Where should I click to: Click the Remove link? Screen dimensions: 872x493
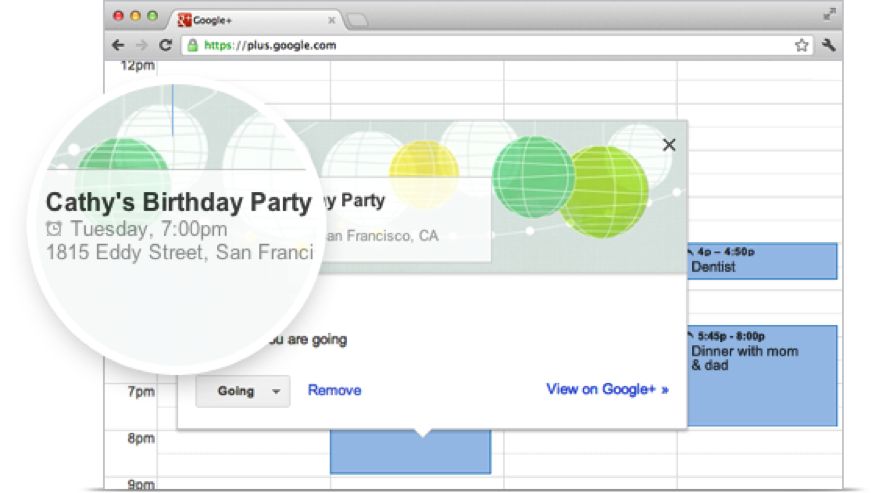334,390
